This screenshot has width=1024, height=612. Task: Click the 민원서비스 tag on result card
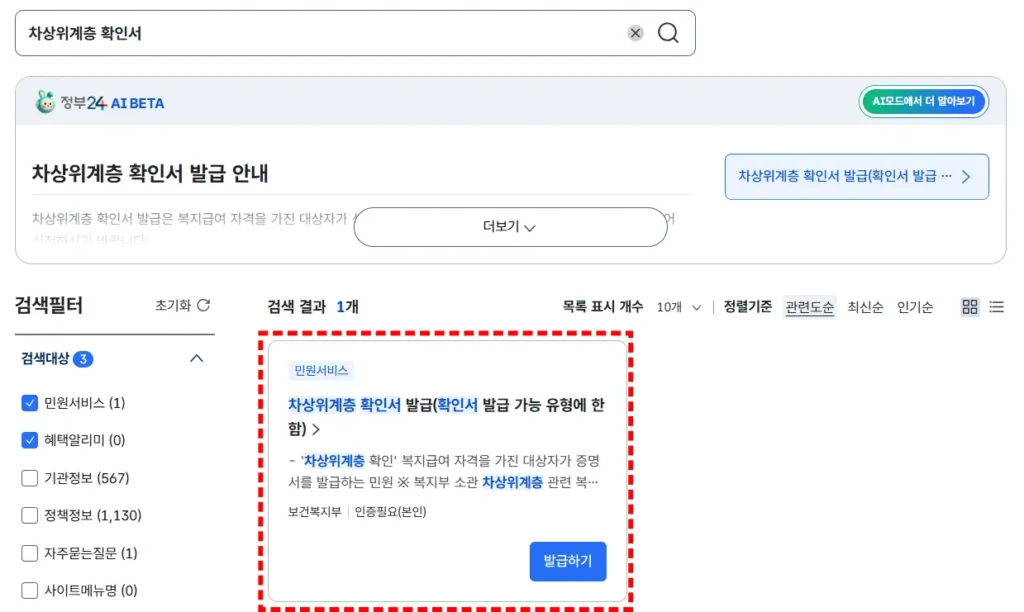321,370
